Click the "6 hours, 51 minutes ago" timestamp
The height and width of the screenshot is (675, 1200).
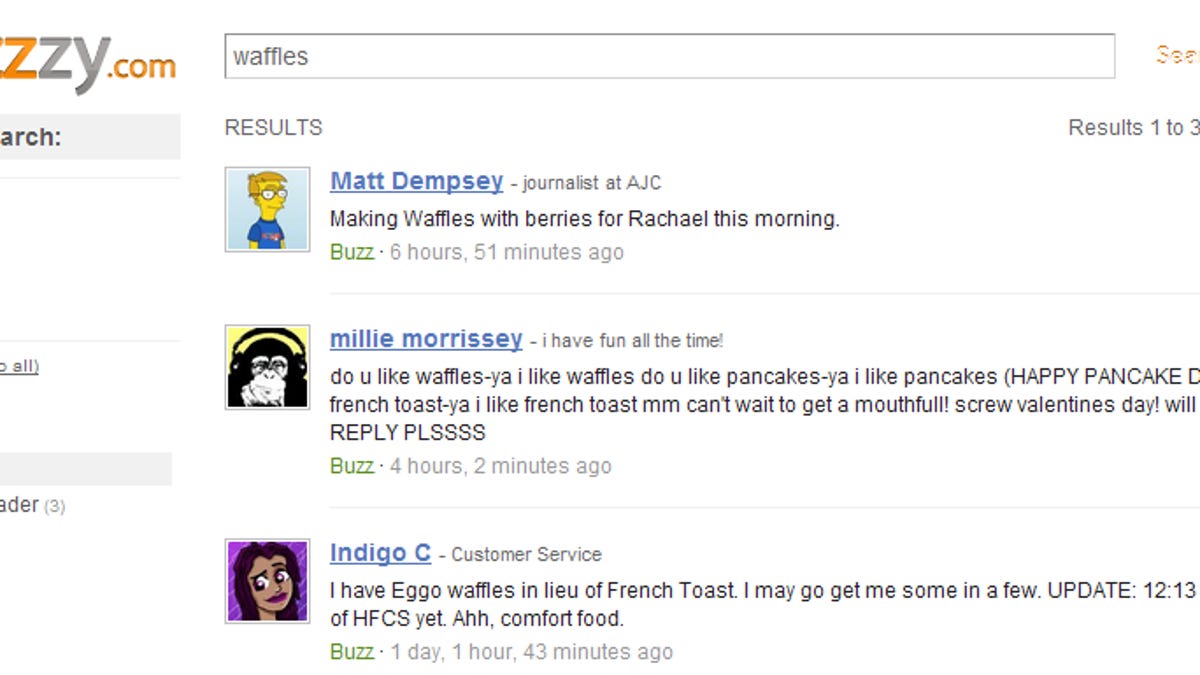[506, 252]
